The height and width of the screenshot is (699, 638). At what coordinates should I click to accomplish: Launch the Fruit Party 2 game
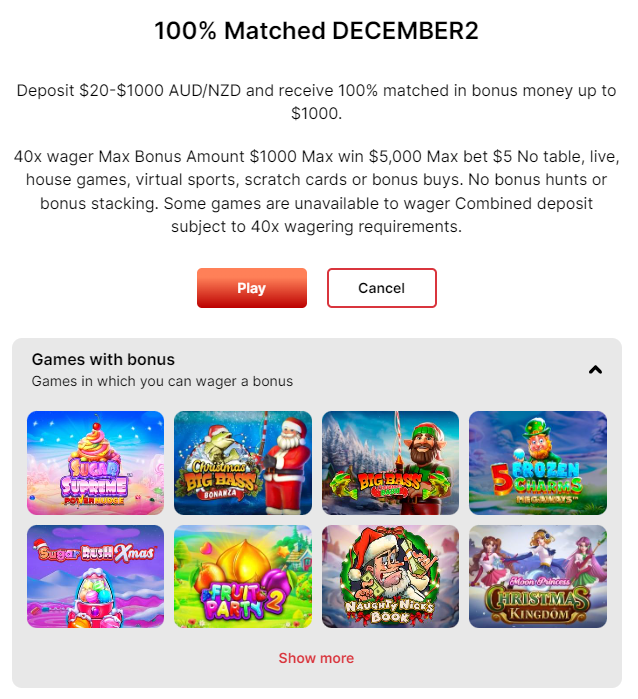[x=243, y=576]
